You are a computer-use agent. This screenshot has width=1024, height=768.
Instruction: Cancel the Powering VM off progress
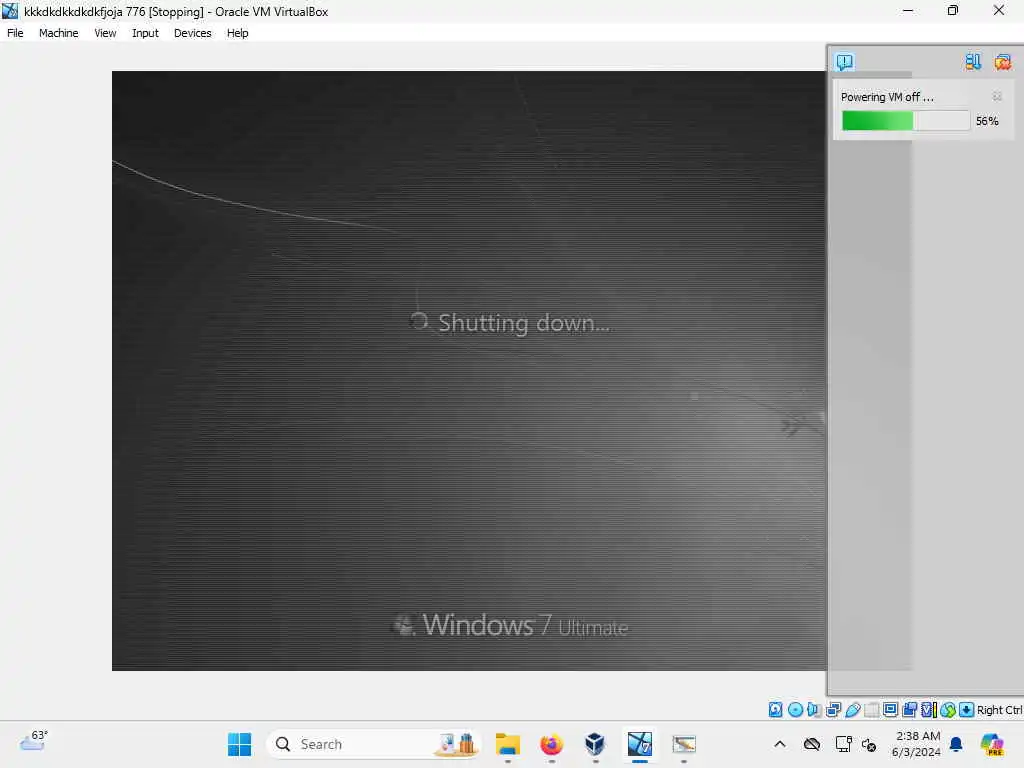(997, 97)
